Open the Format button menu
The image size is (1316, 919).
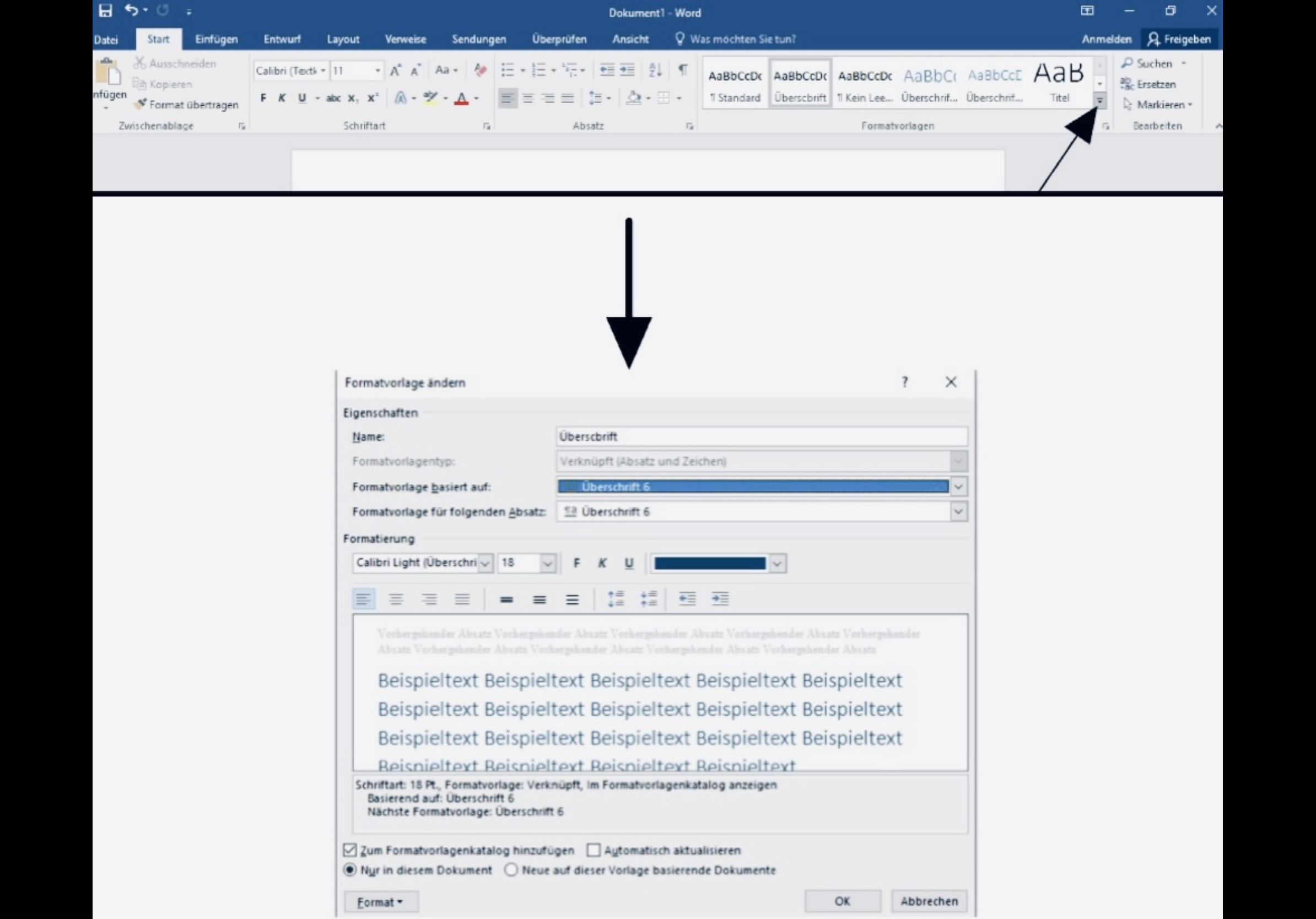pos(381,902)
